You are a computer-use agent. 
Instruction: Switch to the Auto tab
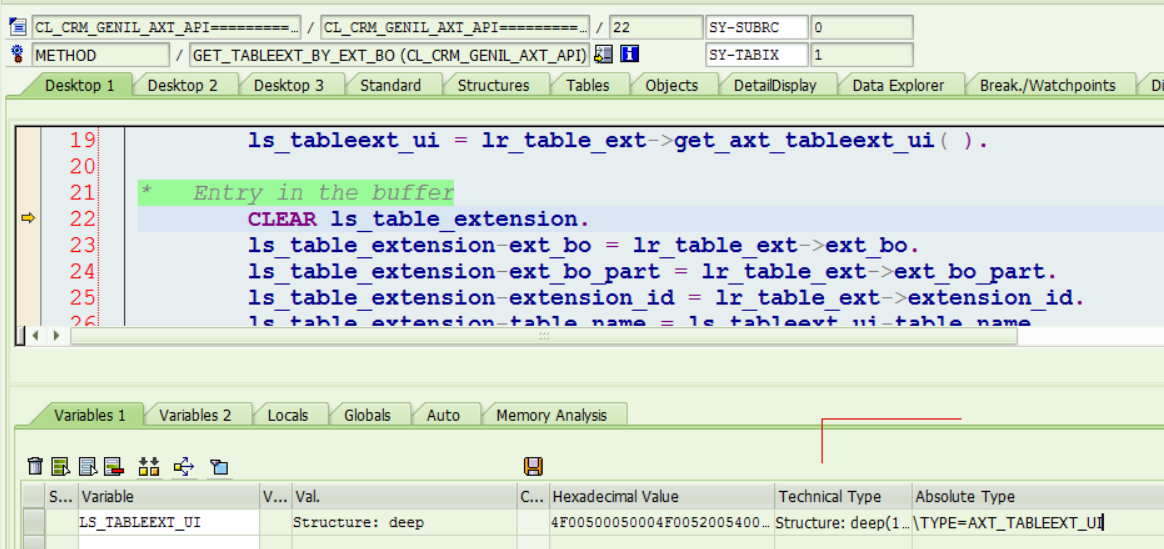(443, 415)
